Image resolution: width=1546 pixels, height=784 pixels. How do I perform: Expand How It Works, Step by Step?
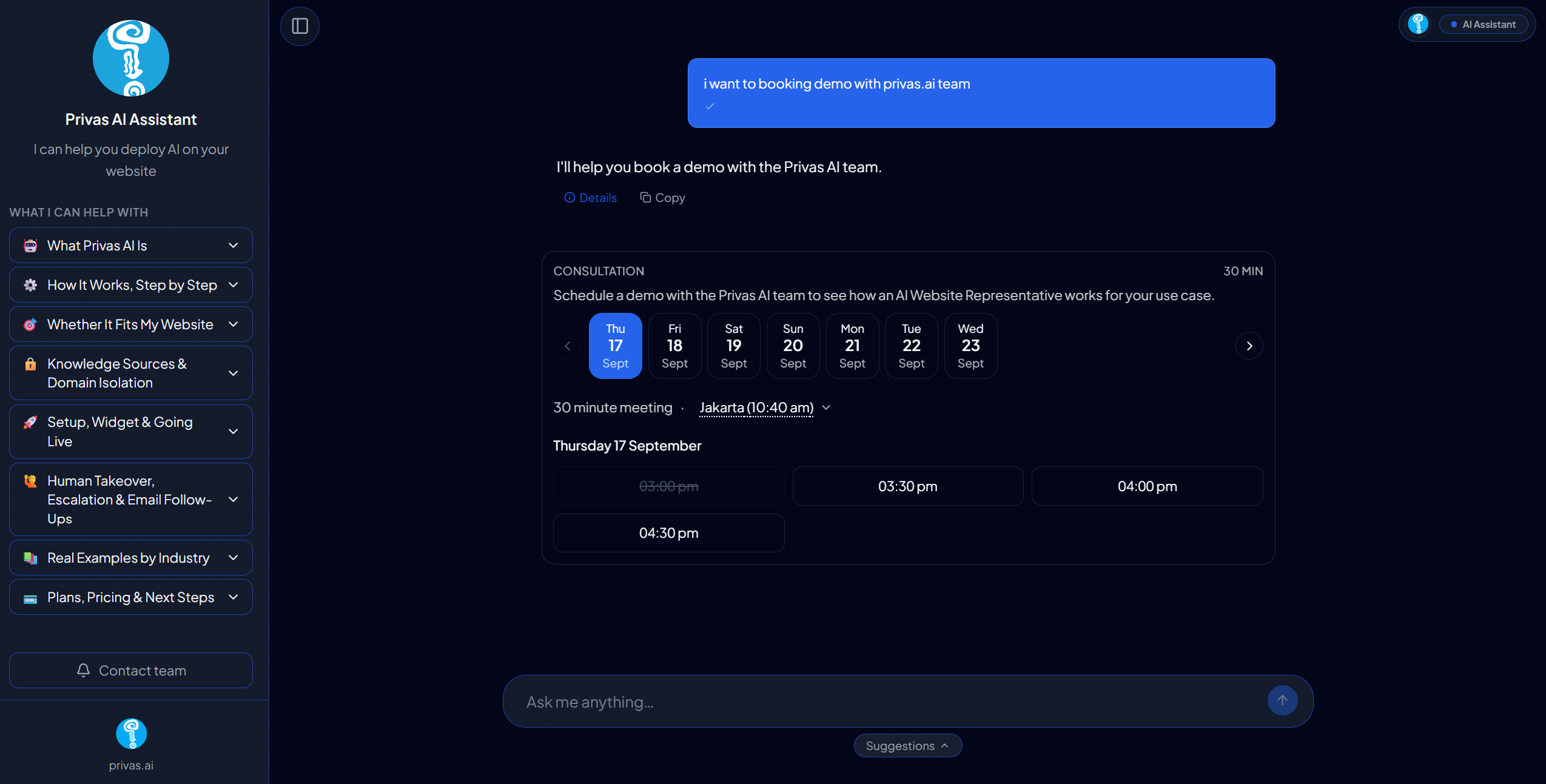tap(131, 285)
